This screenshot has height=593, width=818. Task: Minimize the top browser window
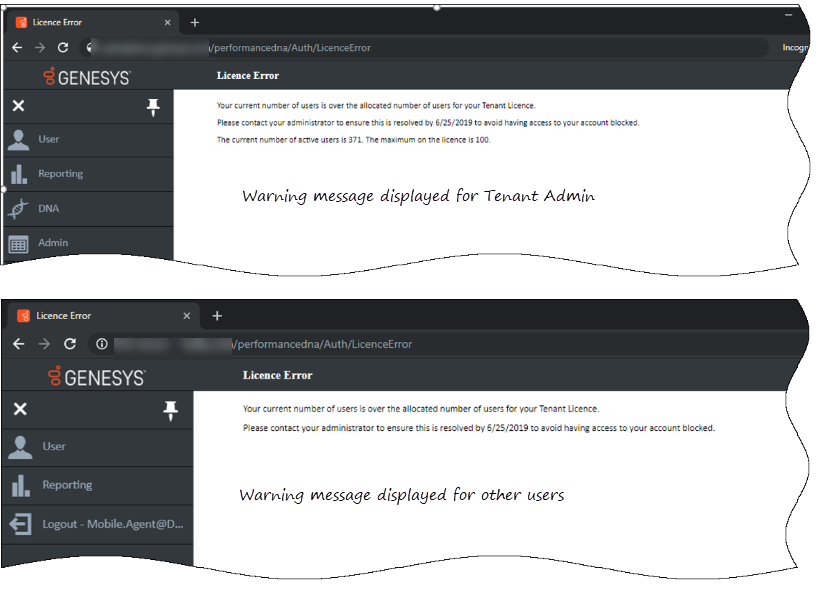point(789,15)
